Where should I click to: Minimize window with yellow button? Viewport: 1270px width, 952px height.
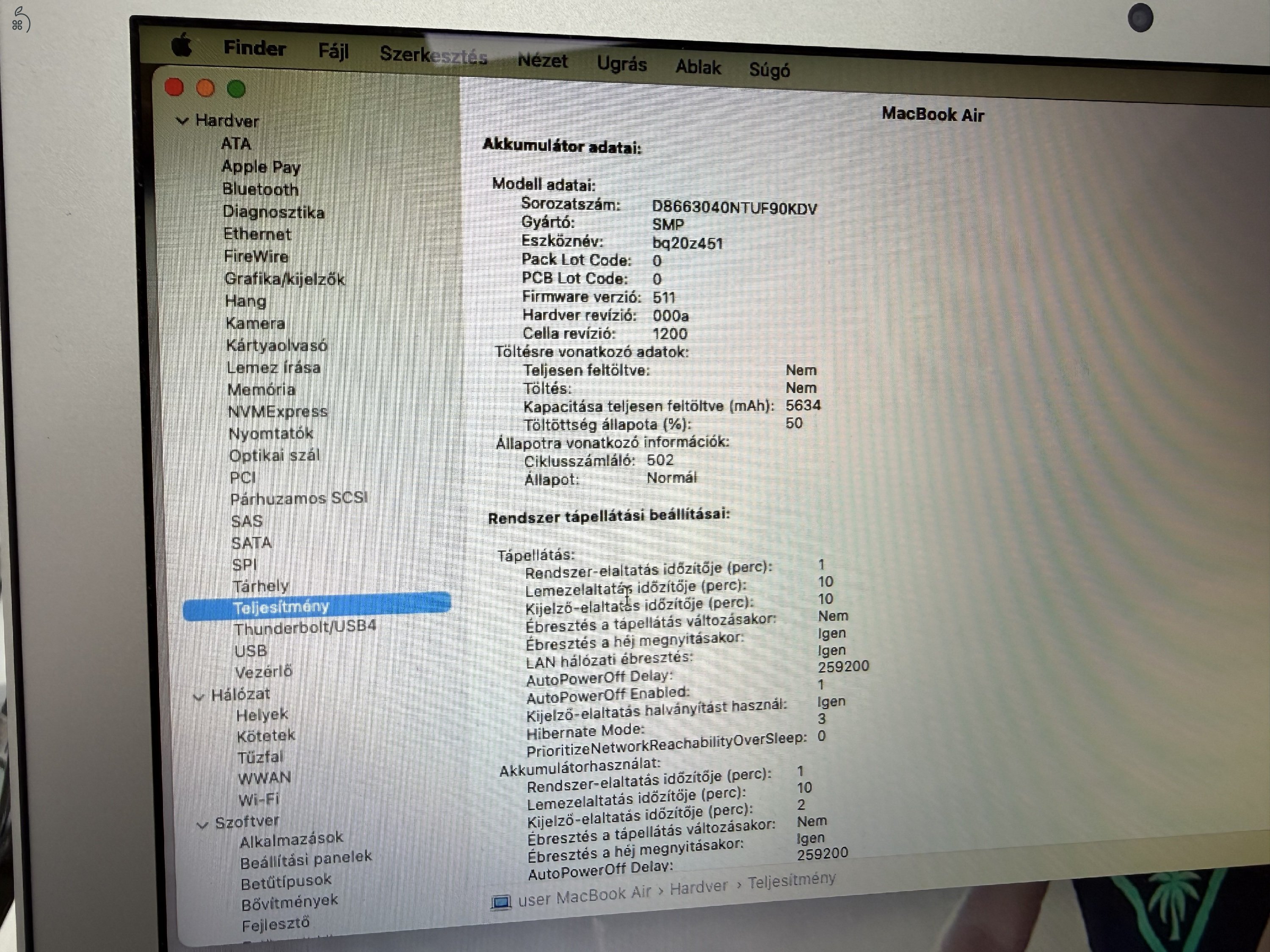(205, 88)
